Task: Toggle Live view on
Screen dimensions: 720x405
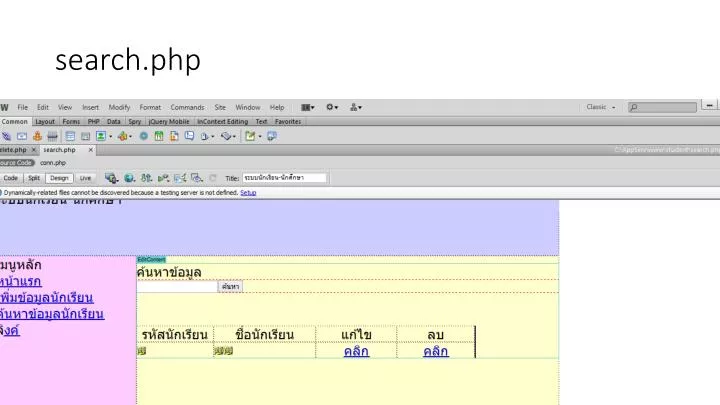Action: pos(85,178)
